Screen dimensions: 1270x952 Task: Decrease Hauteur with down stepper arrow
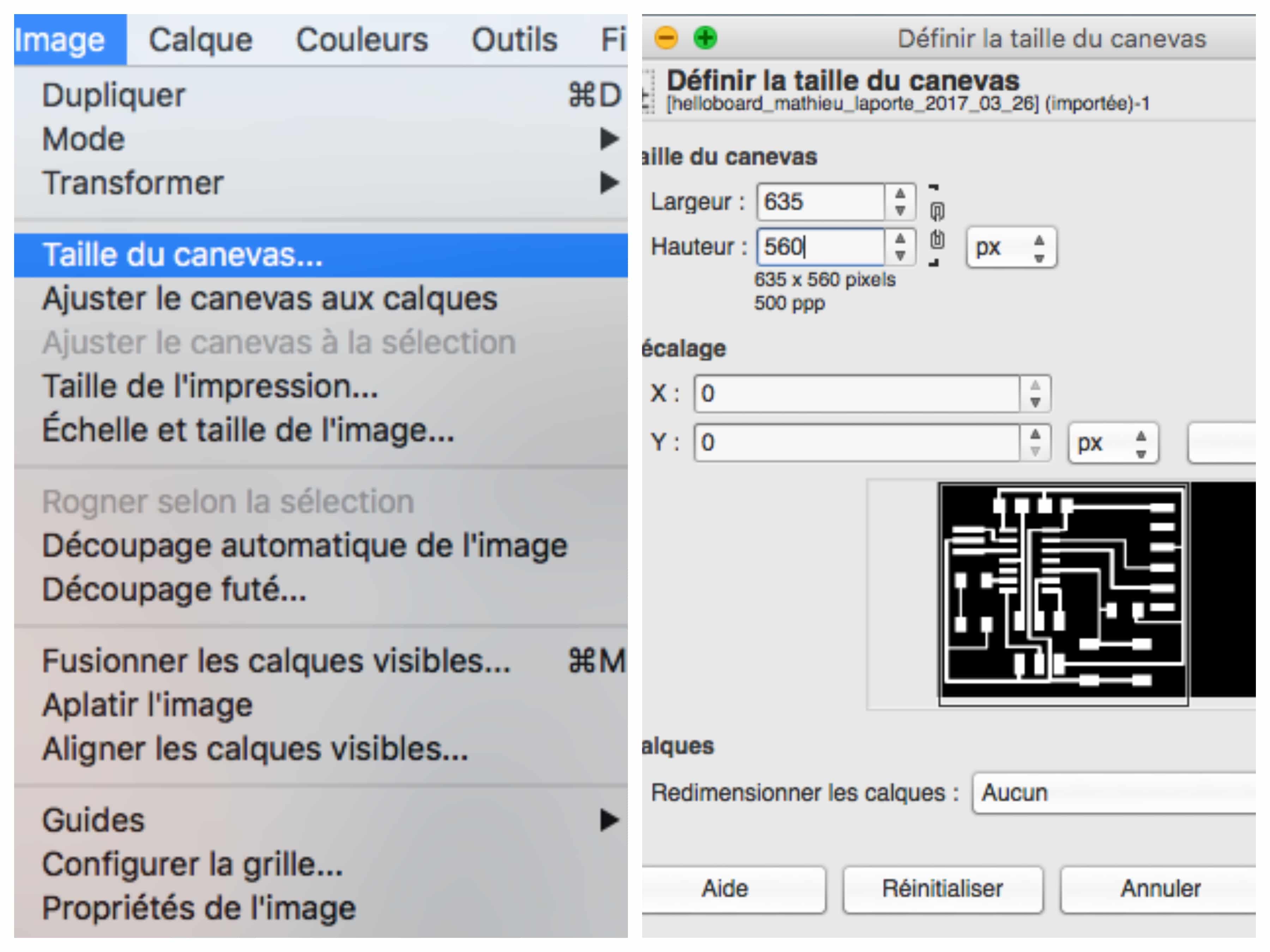click(900, 256)
